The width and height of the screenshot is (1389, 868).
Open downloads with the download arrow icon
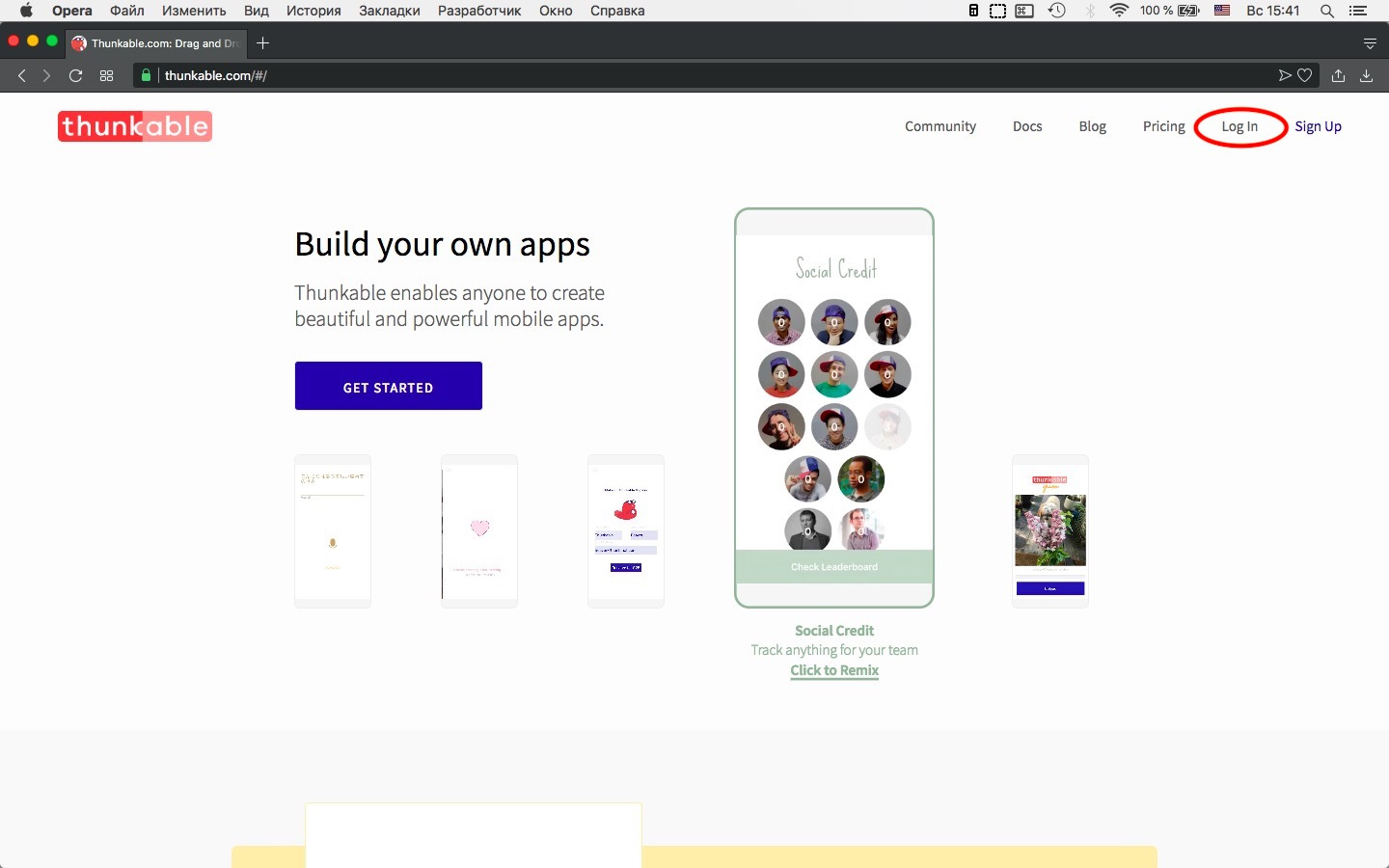(1366, 75)
